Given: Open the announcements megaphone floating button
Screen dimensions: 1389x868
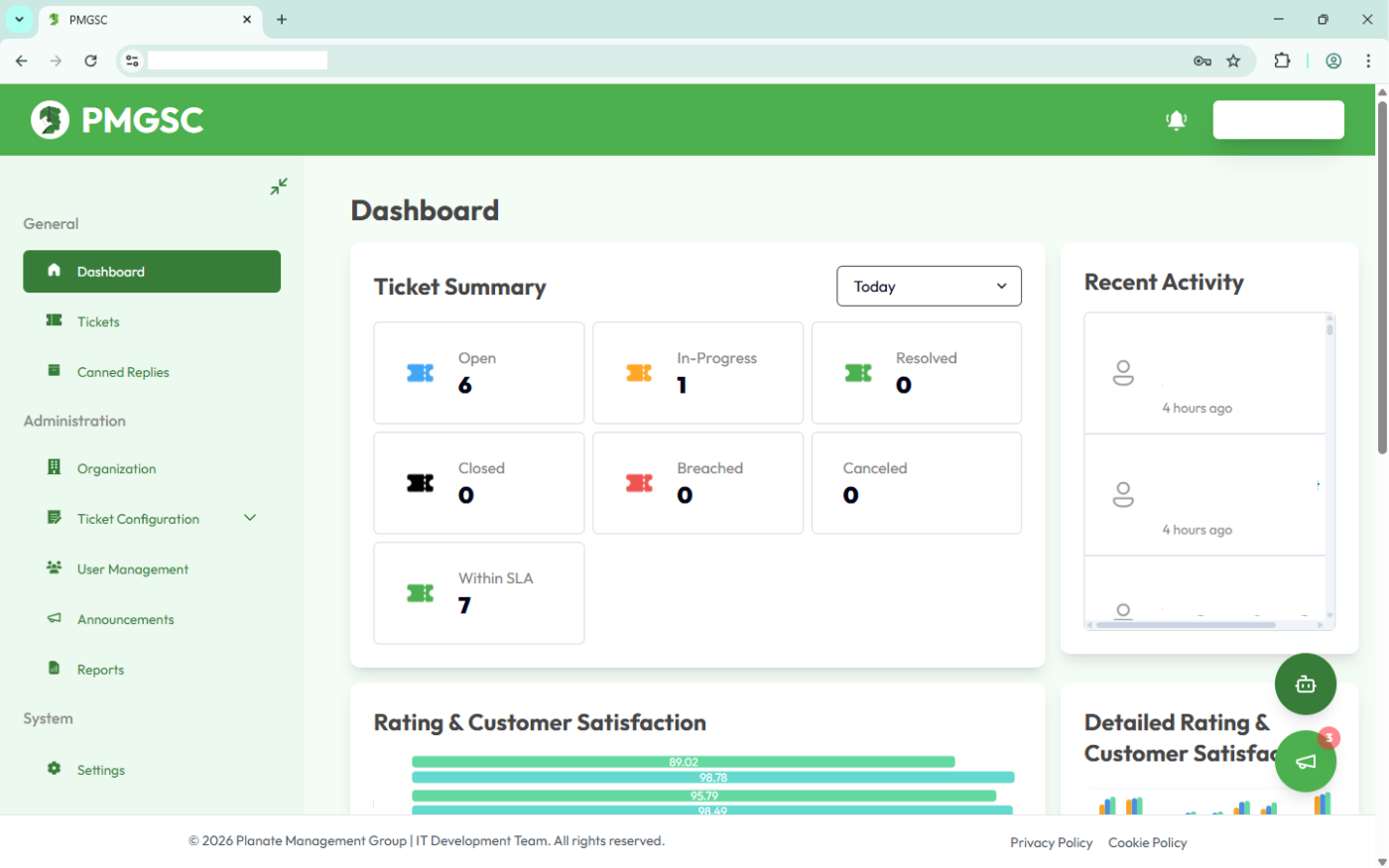Looking at the screenshot, I should click(1305, 762).
